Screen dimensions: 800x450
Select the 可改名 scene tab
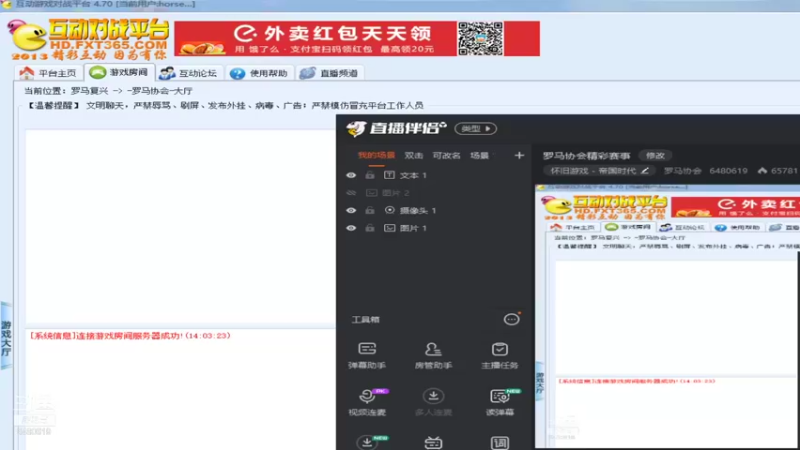click(446, 155)
